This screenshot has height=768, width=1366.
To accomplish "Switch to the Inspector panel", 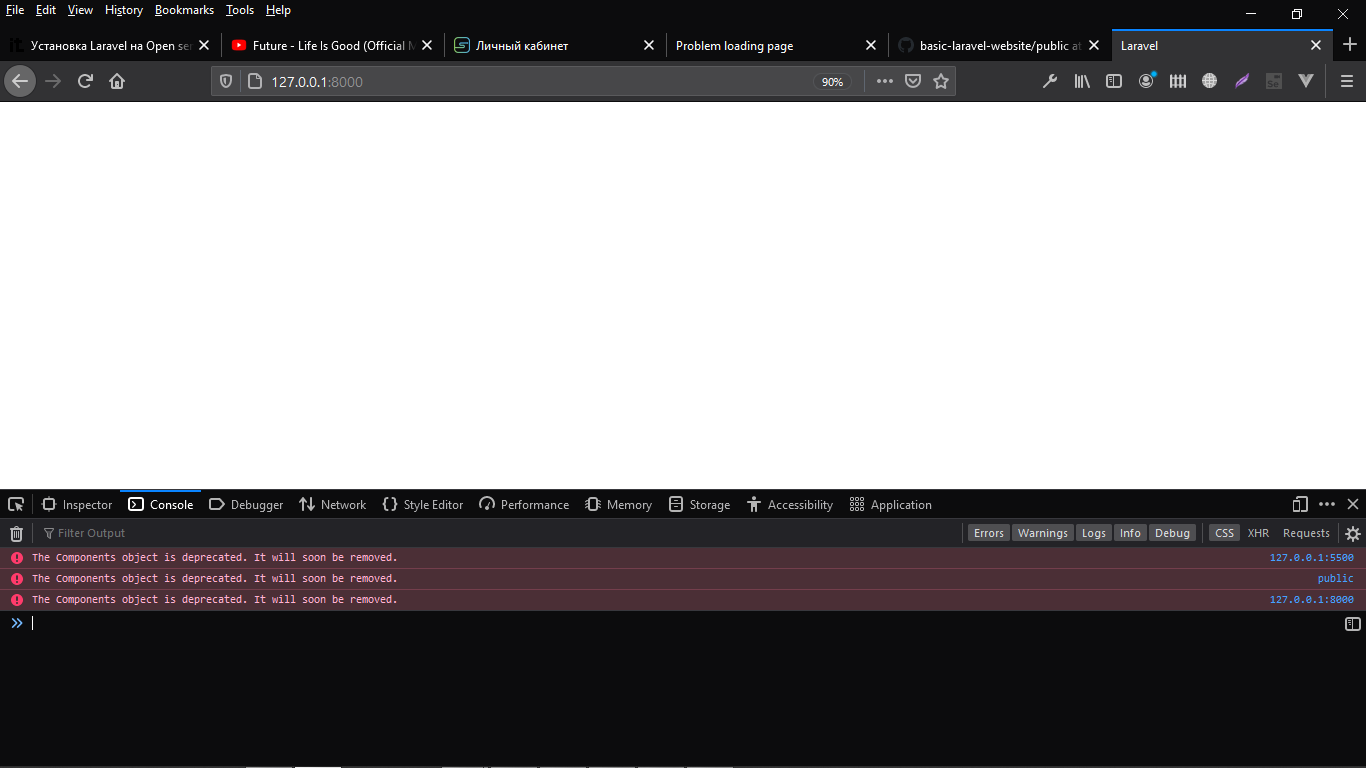I will pyautogui.click(x=77, y=505).
